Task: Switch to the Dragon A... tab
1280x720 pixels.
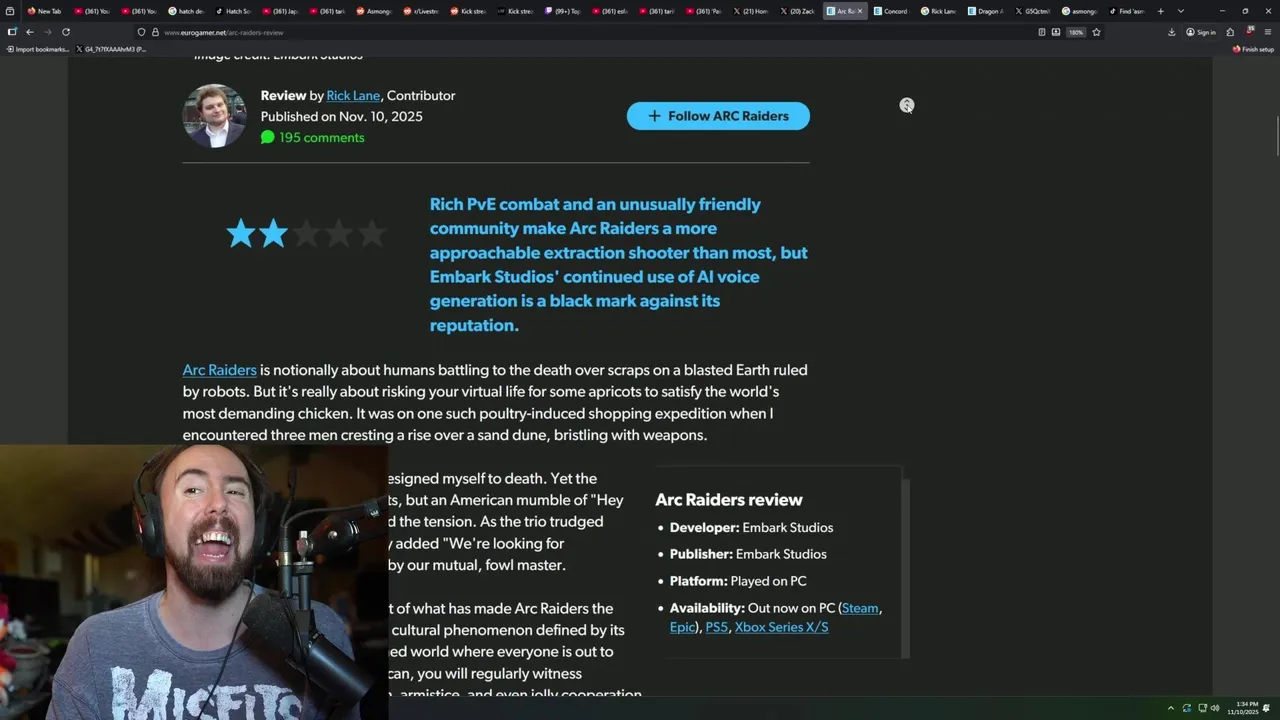Action: coord(985,11)
